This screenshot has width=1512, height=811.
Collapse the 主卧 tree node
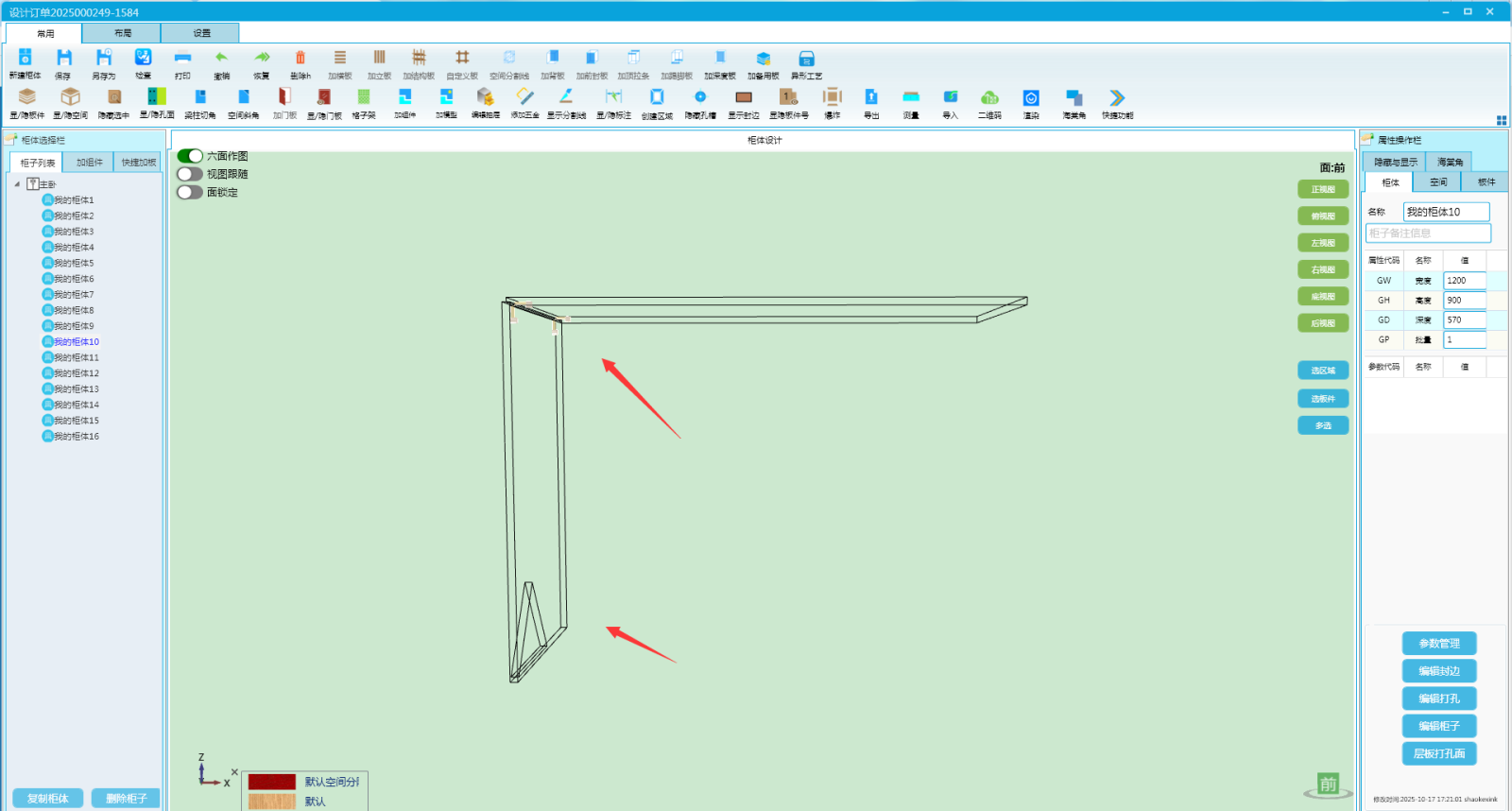[17, 184]
